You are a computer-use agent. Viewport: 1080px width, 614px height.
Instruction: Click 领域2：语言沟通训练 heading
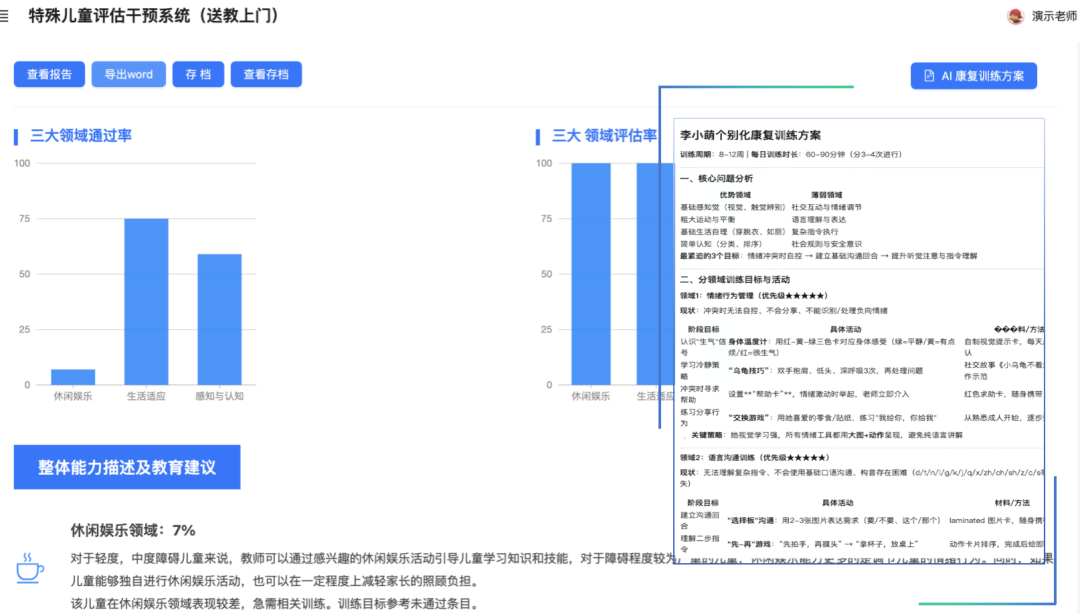point(755,458)
